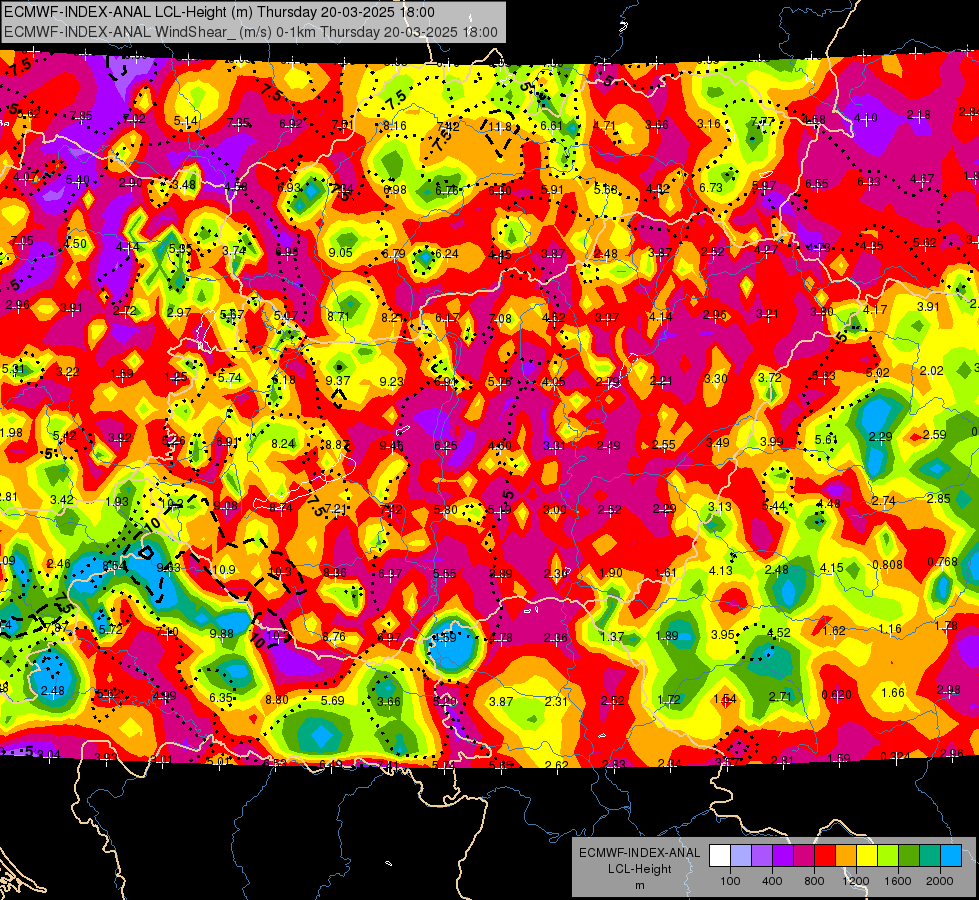Click the LCL-Height title line at top
The width and height of the screenshot is (979, 900).
219,12
